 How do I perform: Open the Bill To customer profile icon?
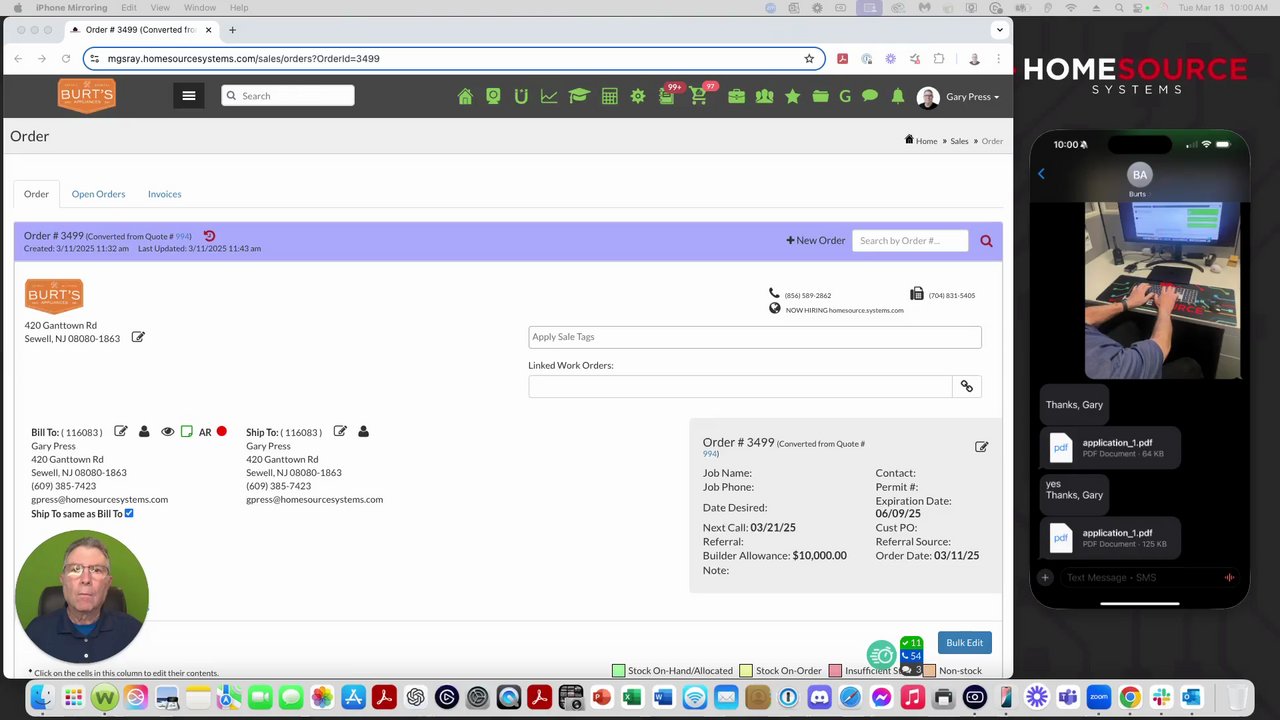pos(144,431)
